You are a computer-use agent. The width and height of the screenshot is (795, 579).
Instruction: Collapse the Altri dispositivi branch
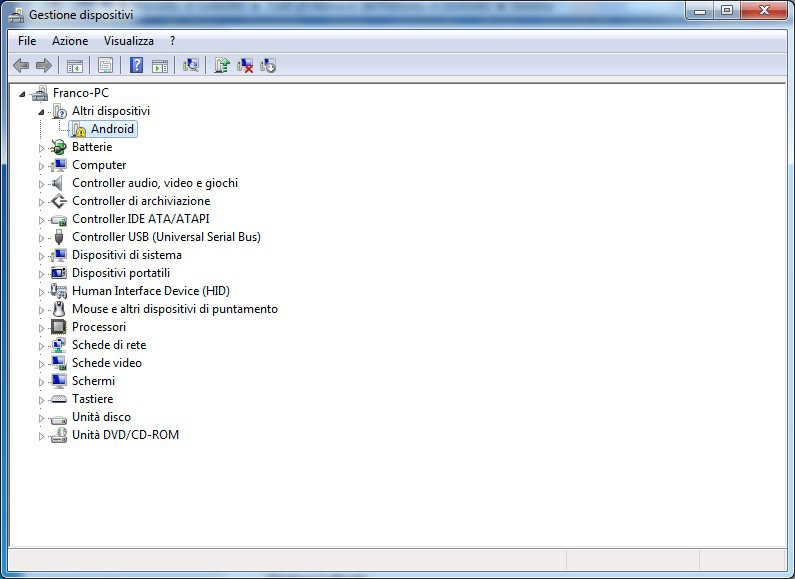click(41, 112)
